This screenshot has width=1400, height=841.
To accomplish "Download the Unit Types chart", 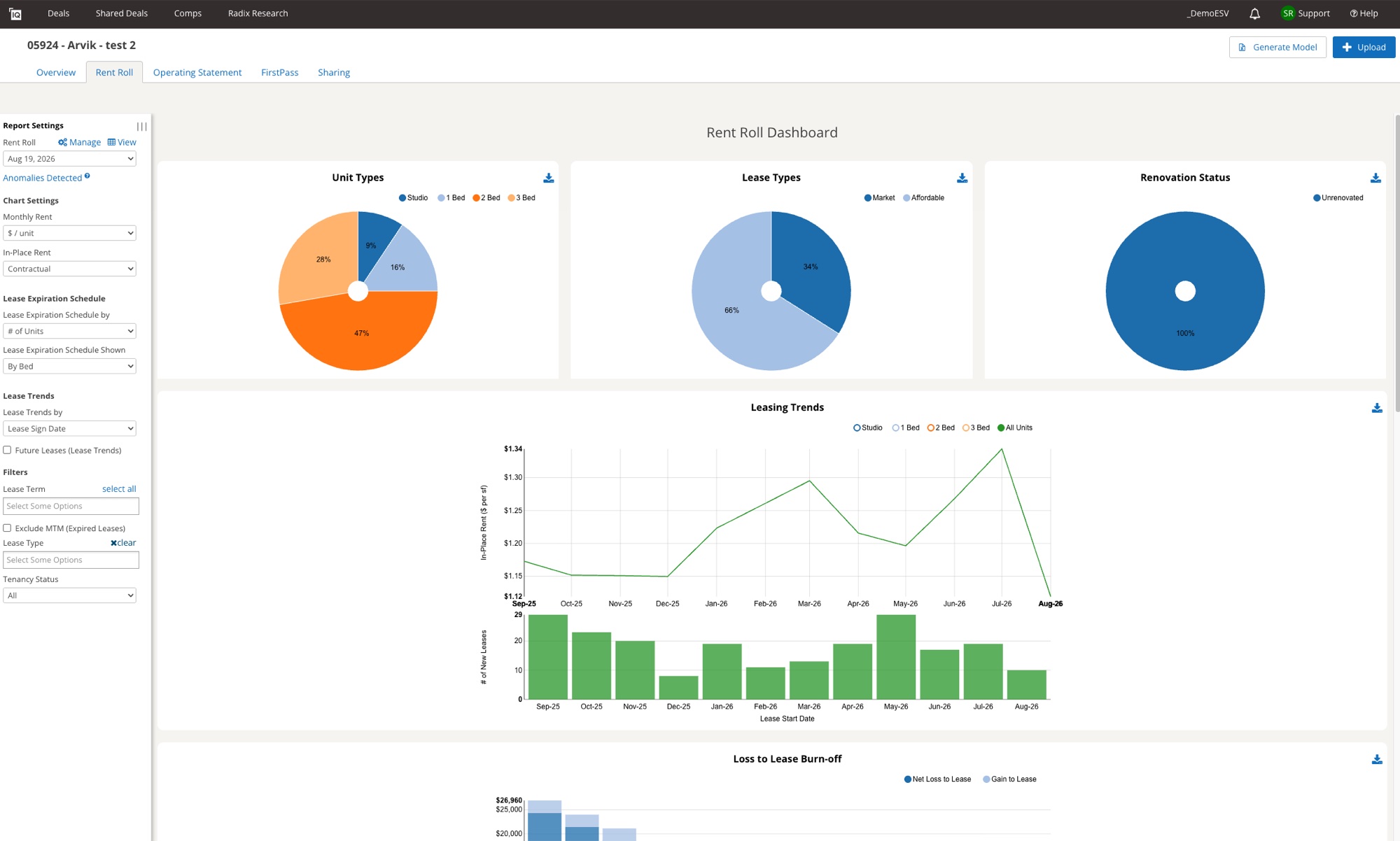I will pos(549,178).
